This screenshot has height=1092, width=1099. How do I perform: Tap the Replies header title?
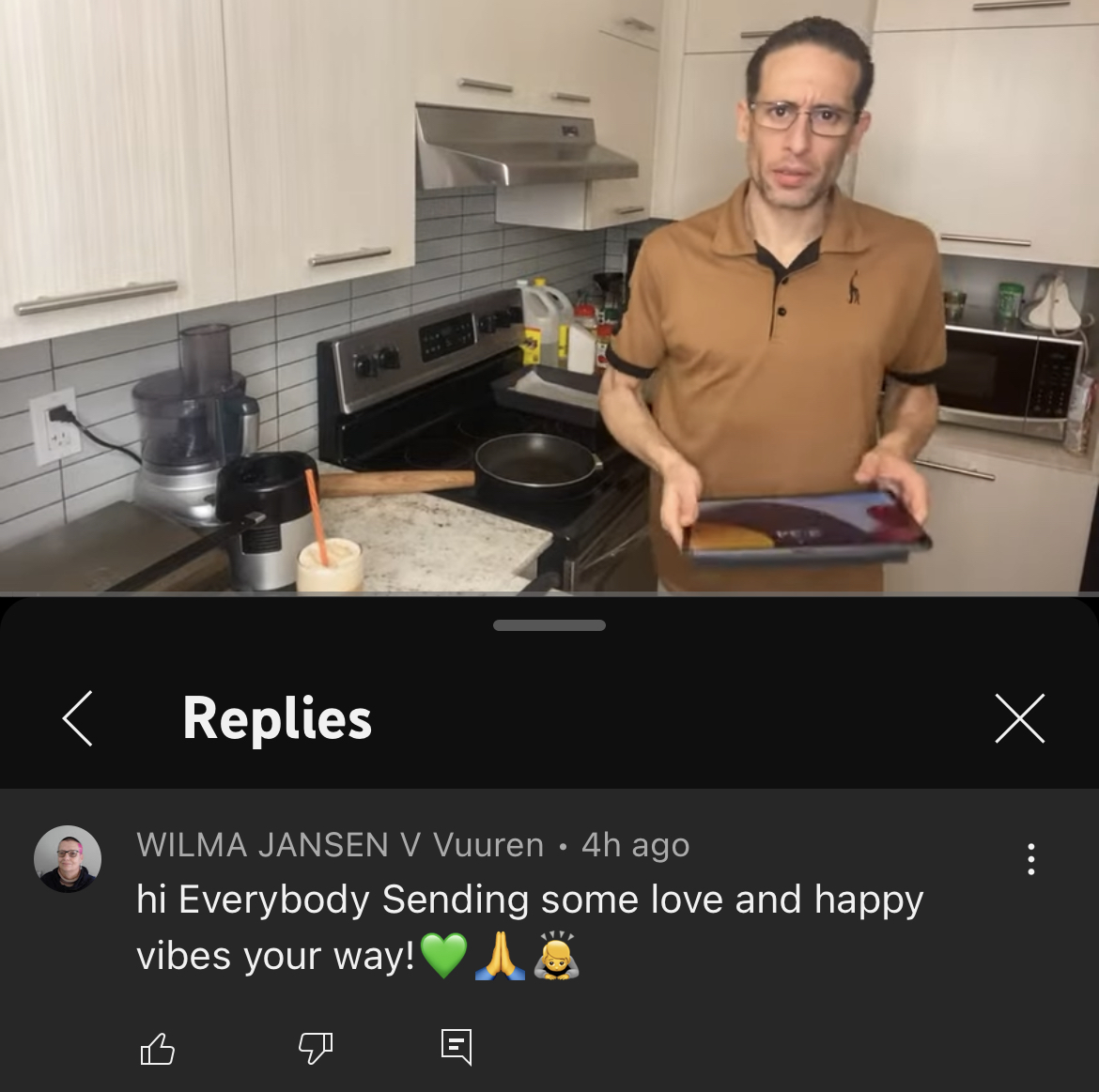(277, 718)
